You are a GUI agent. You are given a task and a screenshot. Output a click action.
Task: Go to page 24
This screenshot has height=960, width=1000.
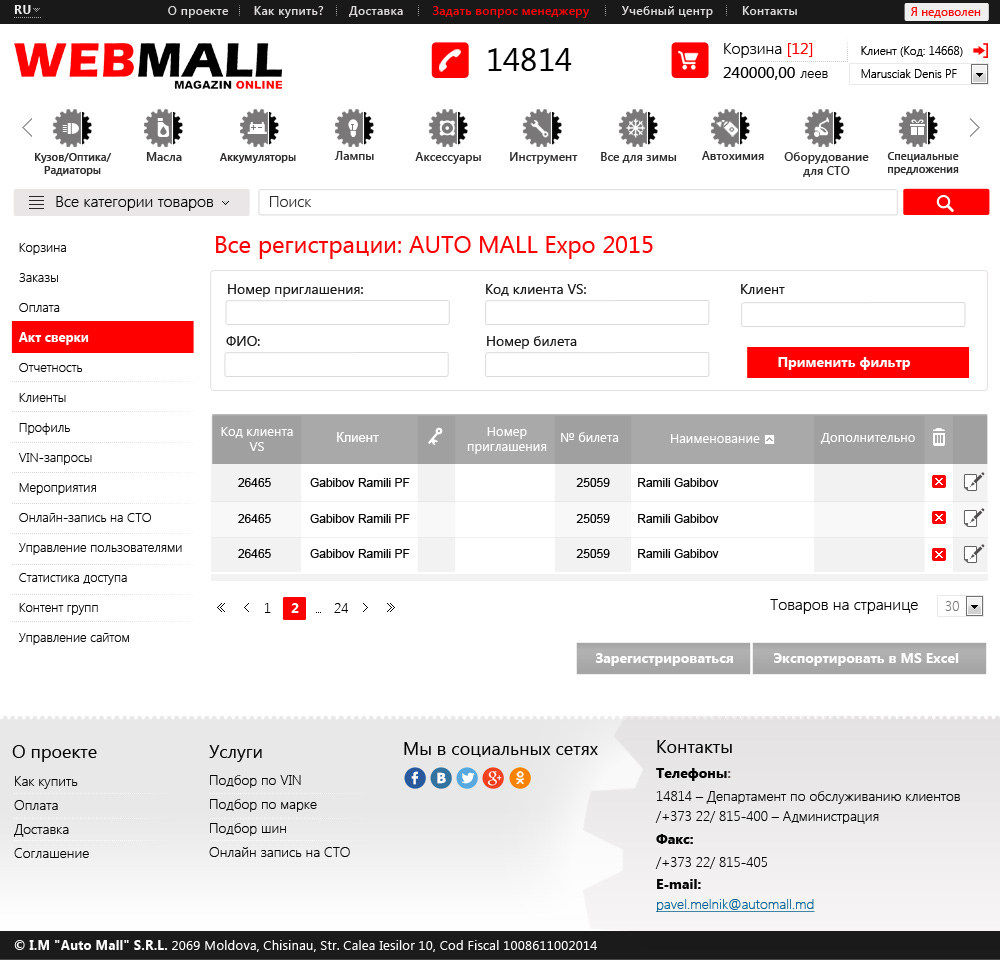point(341,608)
